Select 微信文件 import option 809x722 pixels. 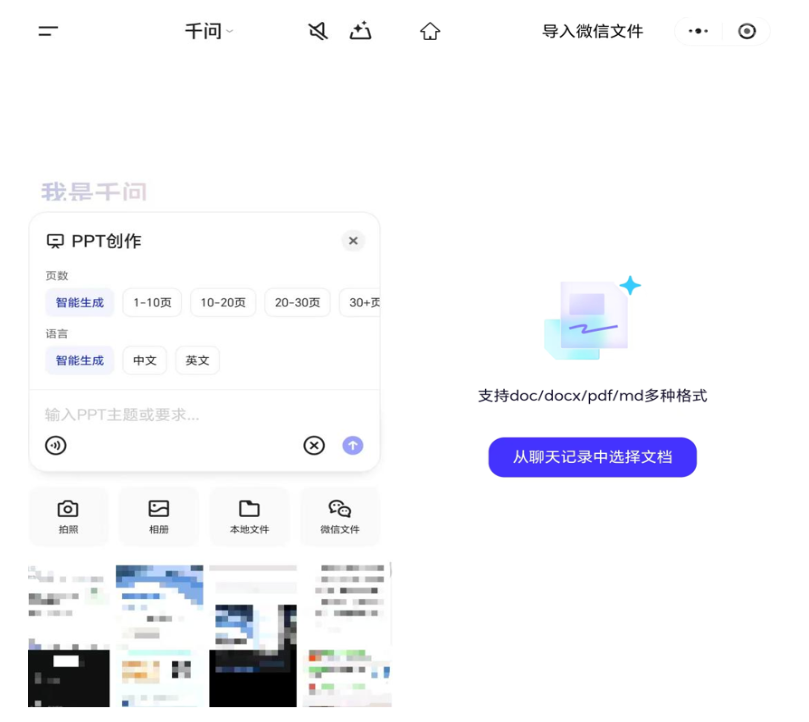tap(339, 516)
